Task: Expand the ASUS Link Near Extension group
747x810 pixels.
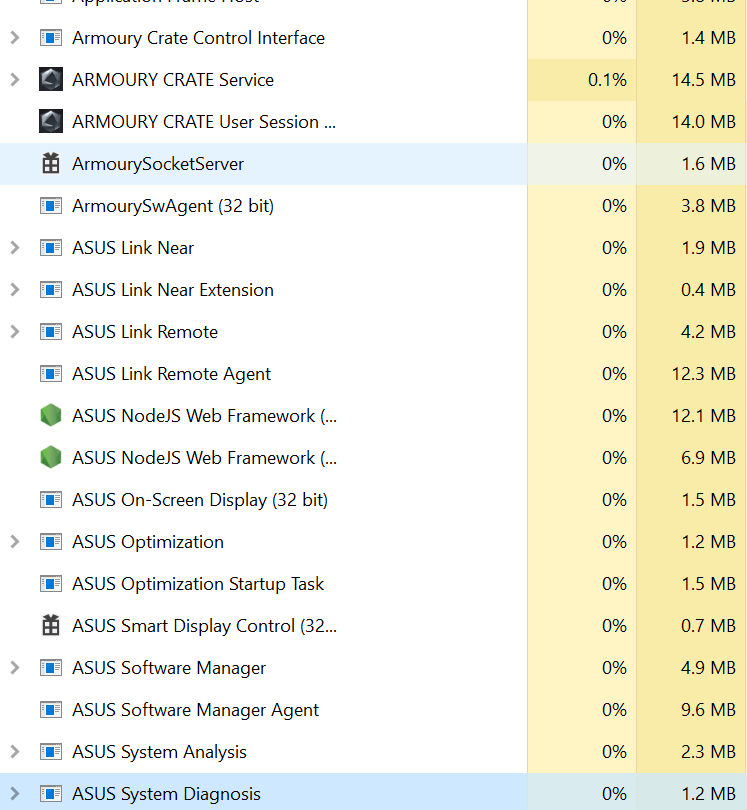Action: tap(15, 290)
